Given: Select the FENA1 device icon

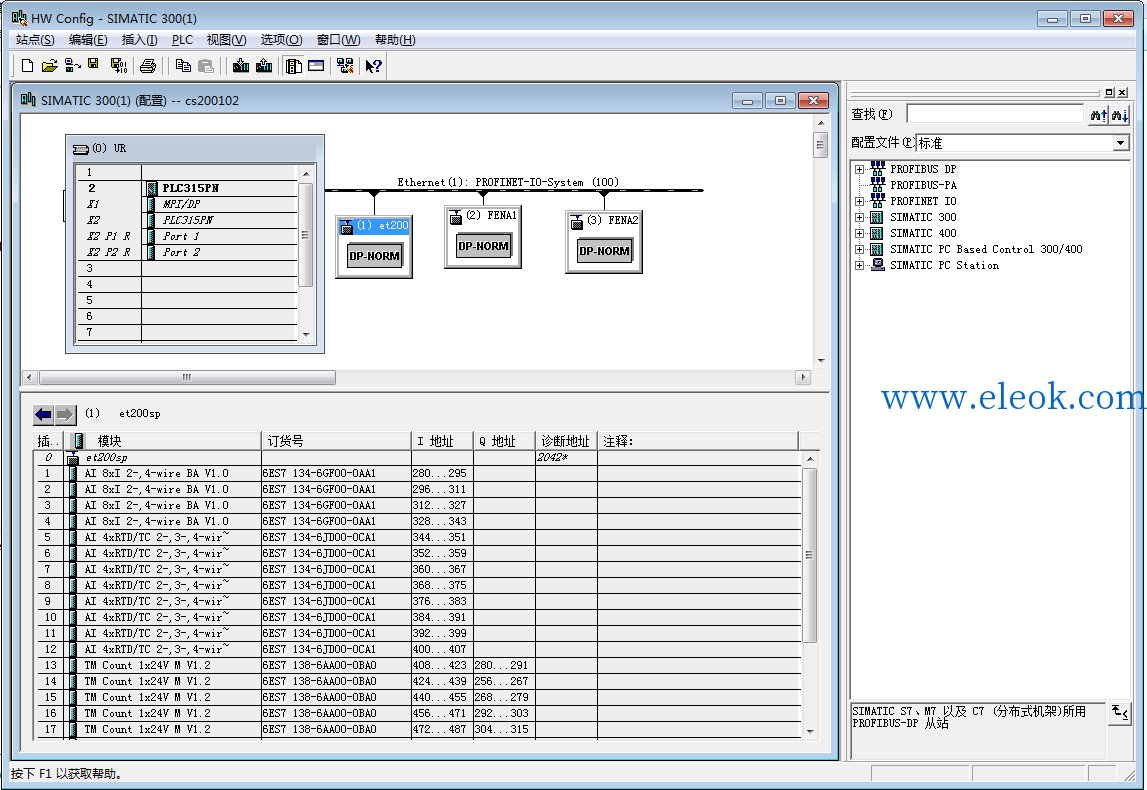Looking at the screenshot, I should tap(483, 237).
